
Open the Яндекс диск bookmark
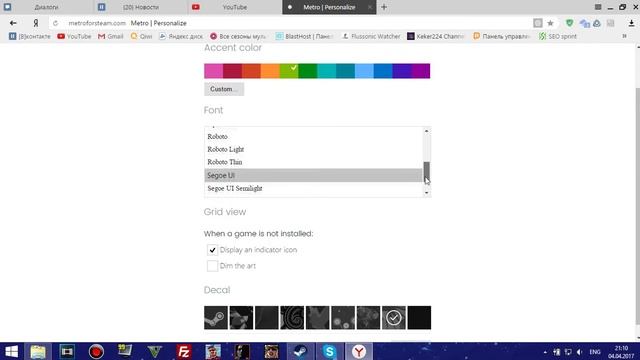[181, 36]
